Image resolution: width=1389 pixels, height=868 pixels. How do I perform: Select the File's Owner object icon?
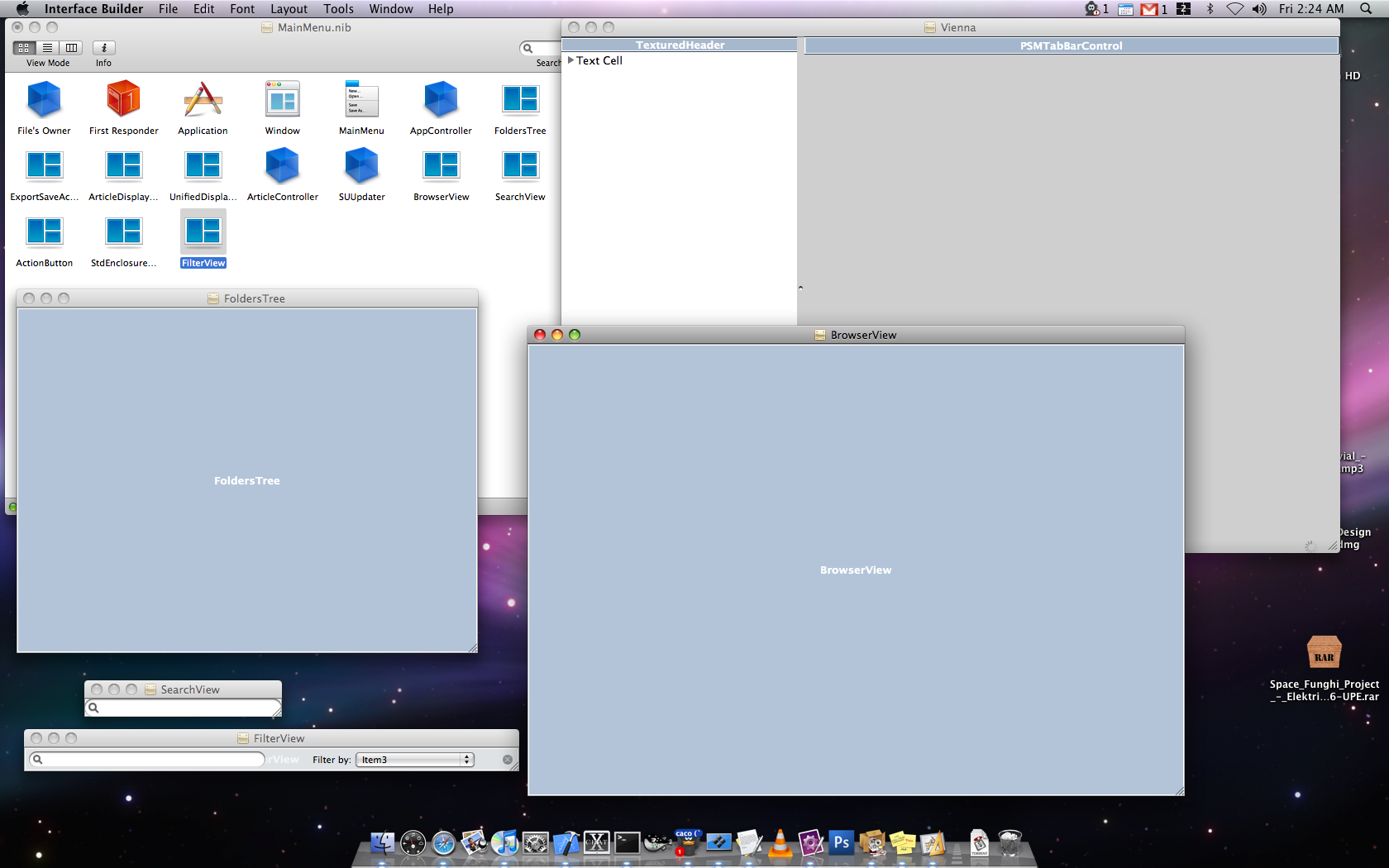(44, 100)
